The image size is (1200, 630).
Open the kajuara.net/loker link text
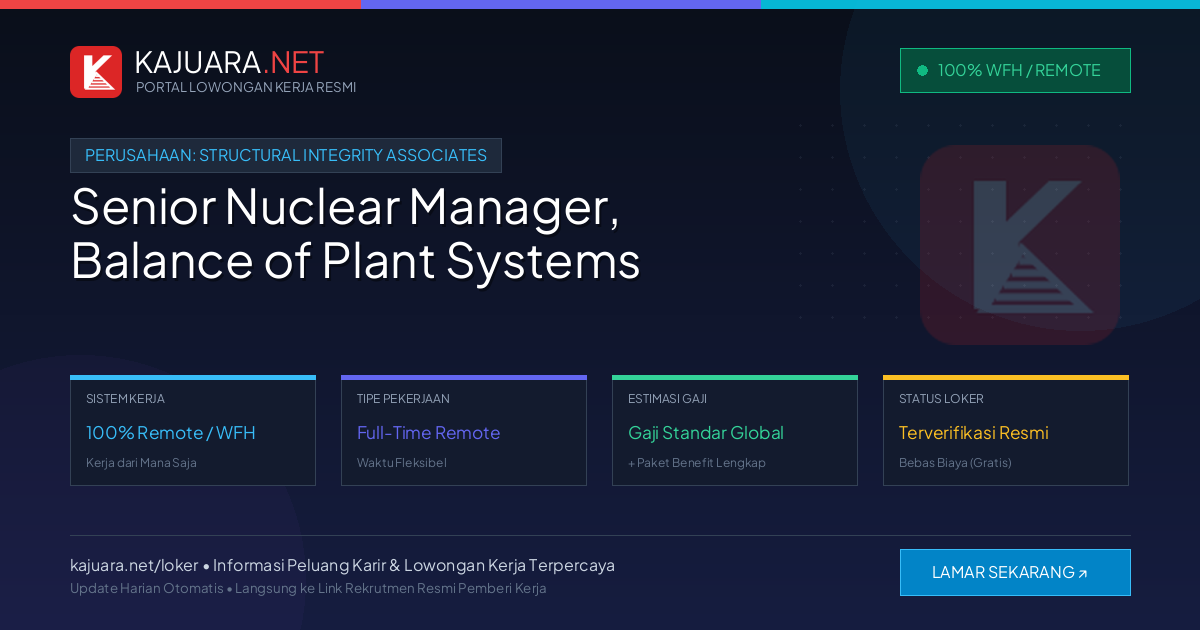[134, 565]
